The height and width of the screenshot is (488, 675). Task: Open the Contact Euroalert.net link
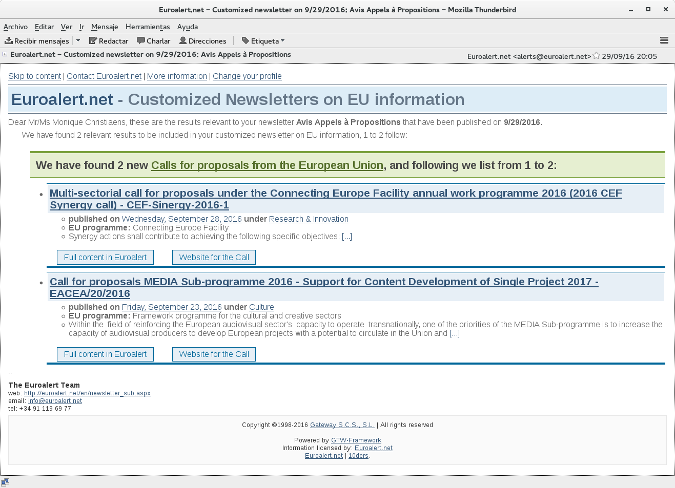pyautogui.click(x=104, y=76)
